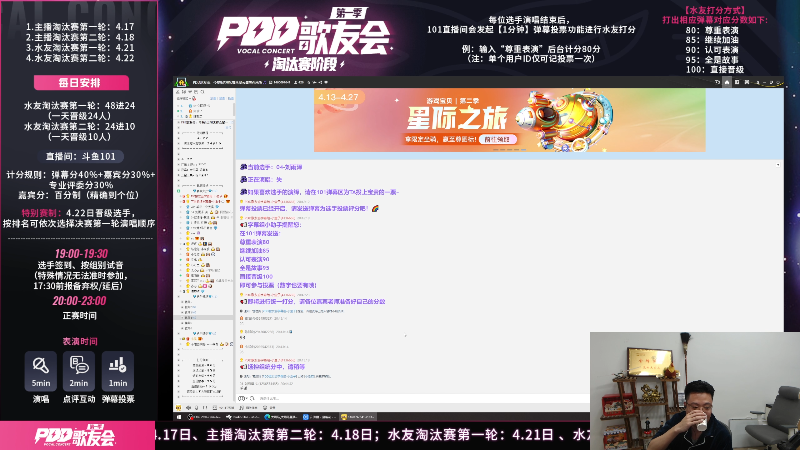Open the 星际之旅 event banner

[510, 120]
